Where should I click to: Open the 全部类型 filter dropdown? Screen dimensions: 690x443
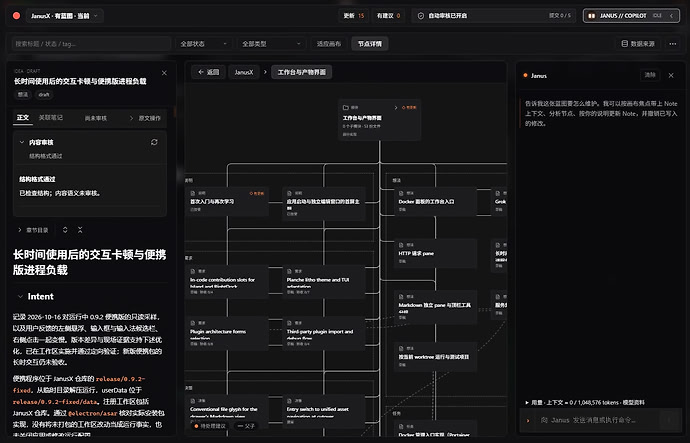pyautogui.click(x=271, y=44)
